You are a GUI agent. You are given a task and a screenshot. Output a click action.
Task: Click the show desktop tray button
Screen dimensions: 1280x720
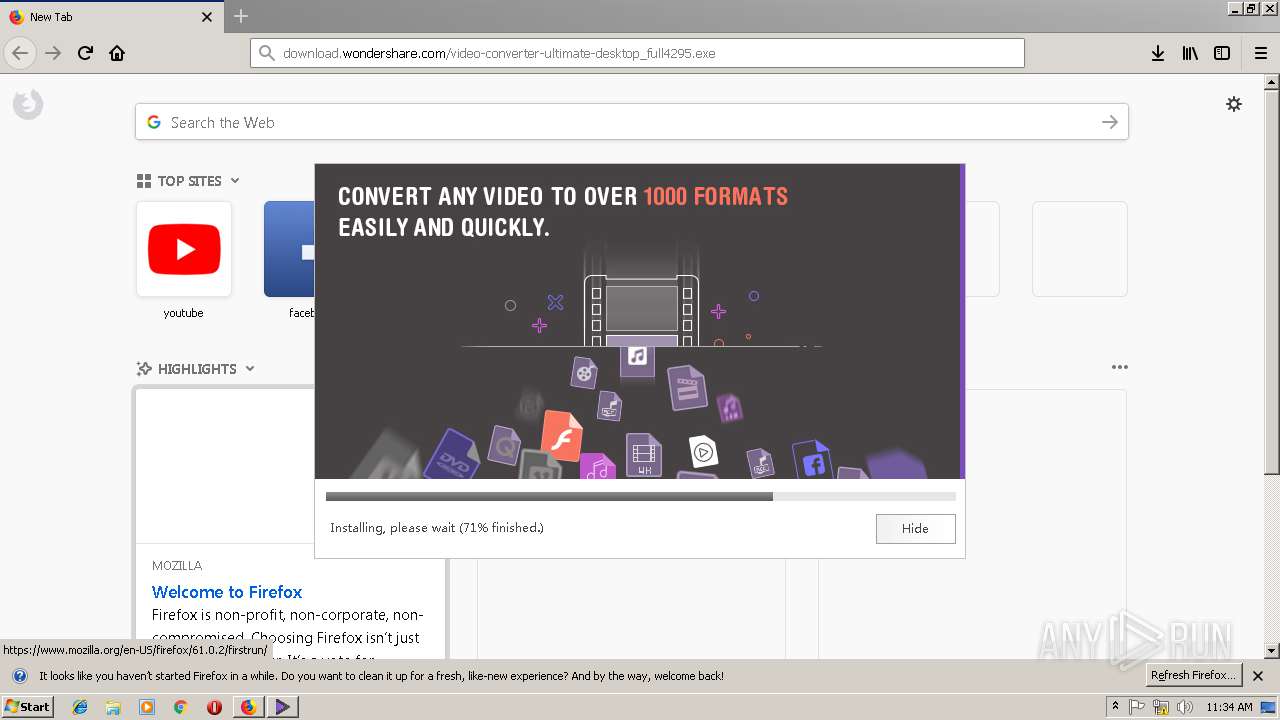tap(1268, 707)
